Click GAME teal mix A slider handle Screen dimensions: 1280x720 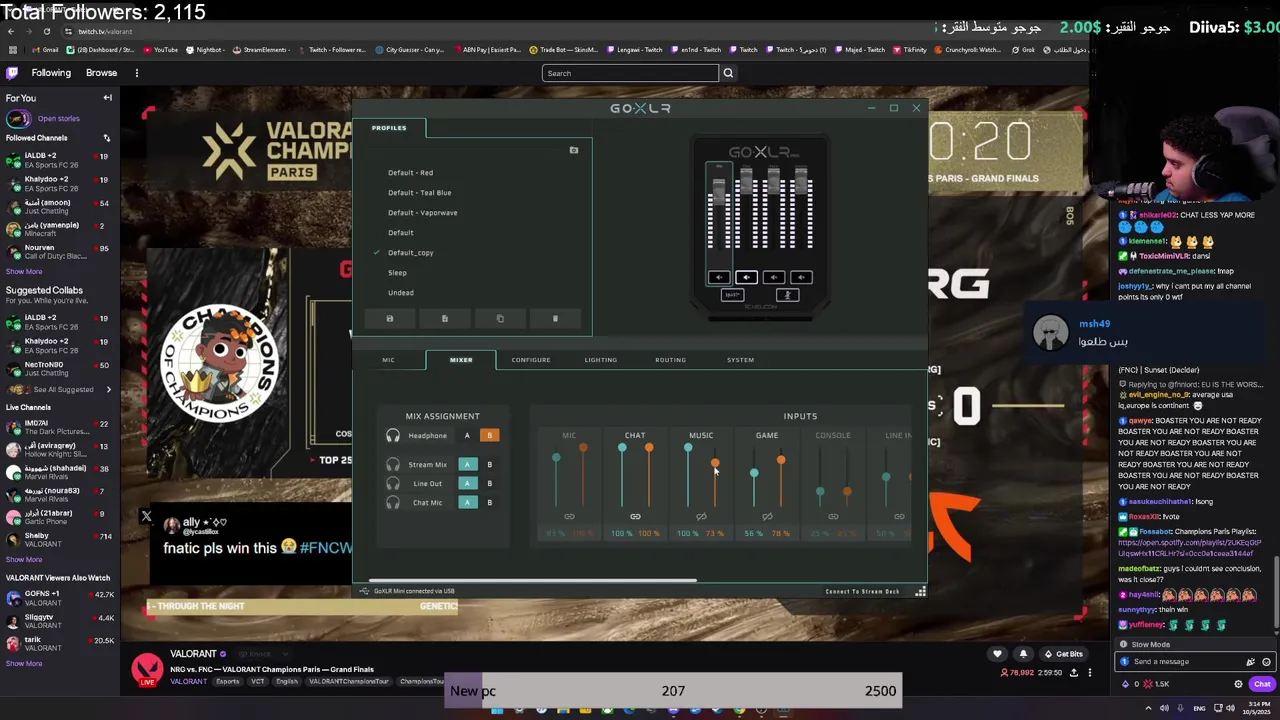point(754,473)
